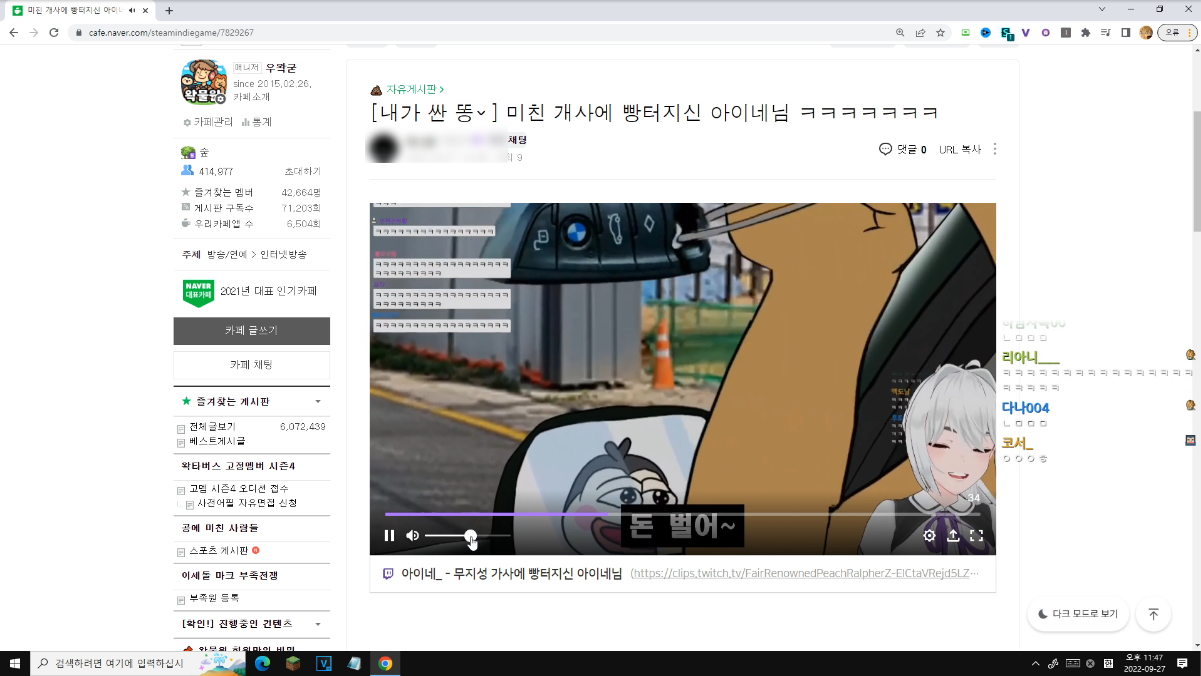Viewport: 1201px width, 676px height.
Task: Click the blue round extension icon
Action: coord(985,32)
